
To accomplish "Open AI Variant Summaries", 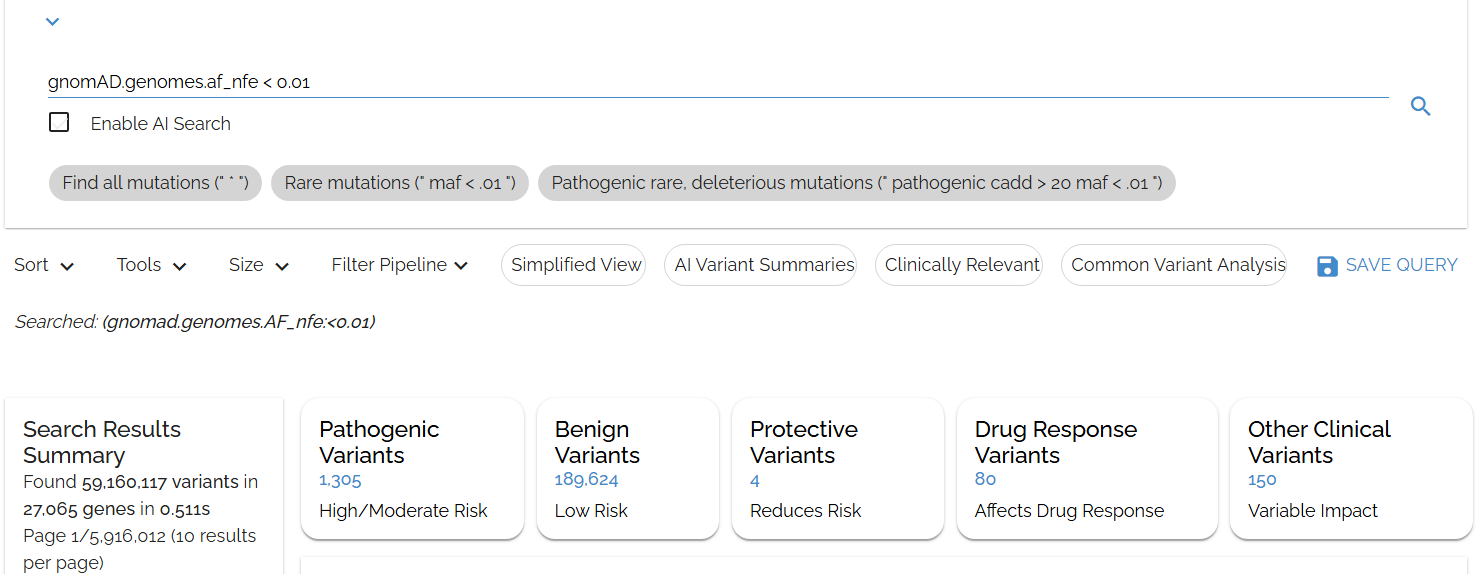I will point(764,265).
